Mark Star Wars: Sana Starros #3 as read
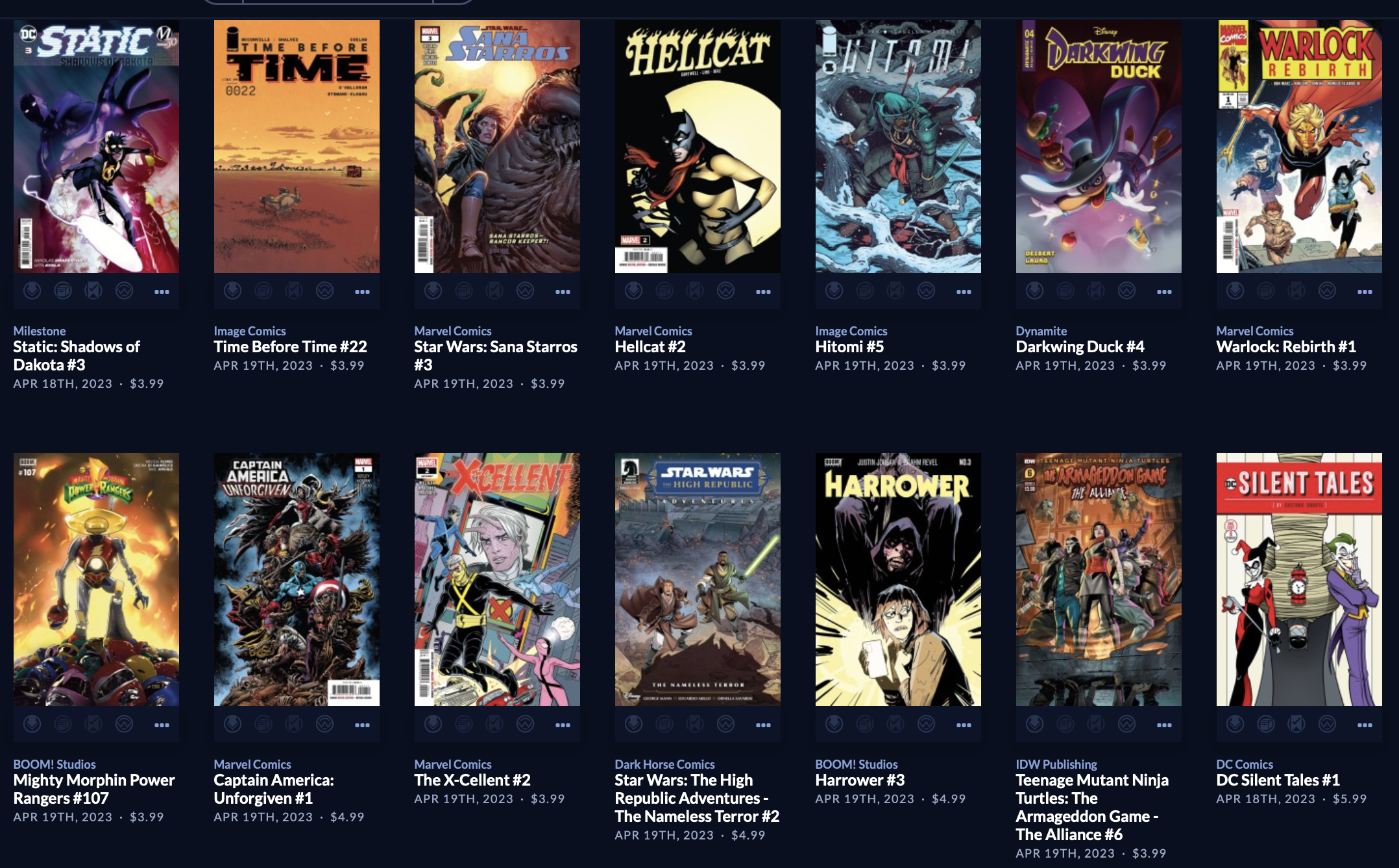 (x=494, y=291)
